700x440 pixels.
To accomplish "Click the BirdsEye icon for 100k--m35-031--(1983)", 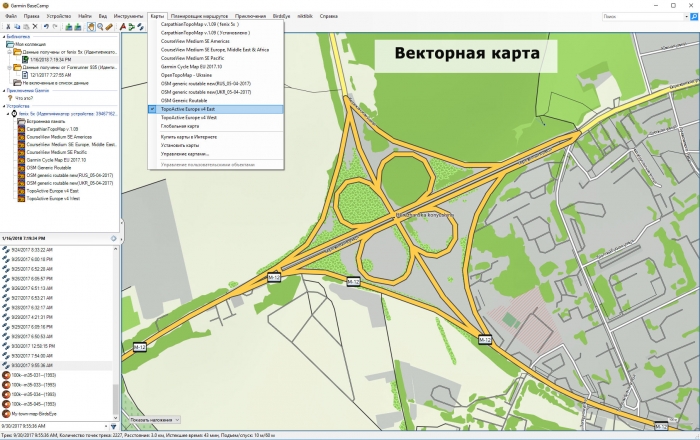I will (6, 375).
